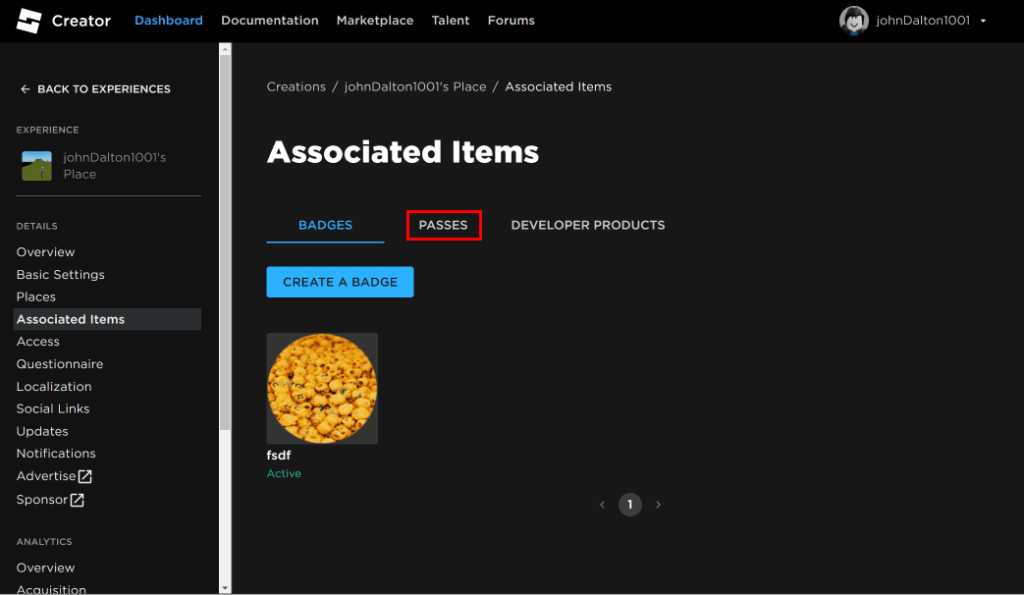Click the back arrow icon beside Back to Experiences
Screen dimensions: 1024x595
click(x=25, y=89)
